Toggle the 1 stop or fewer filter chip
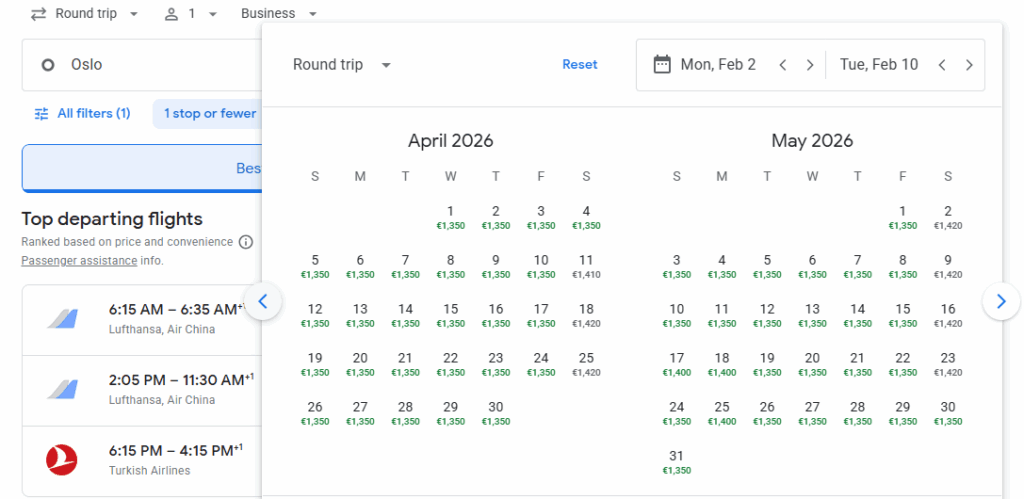 [209, 114]
